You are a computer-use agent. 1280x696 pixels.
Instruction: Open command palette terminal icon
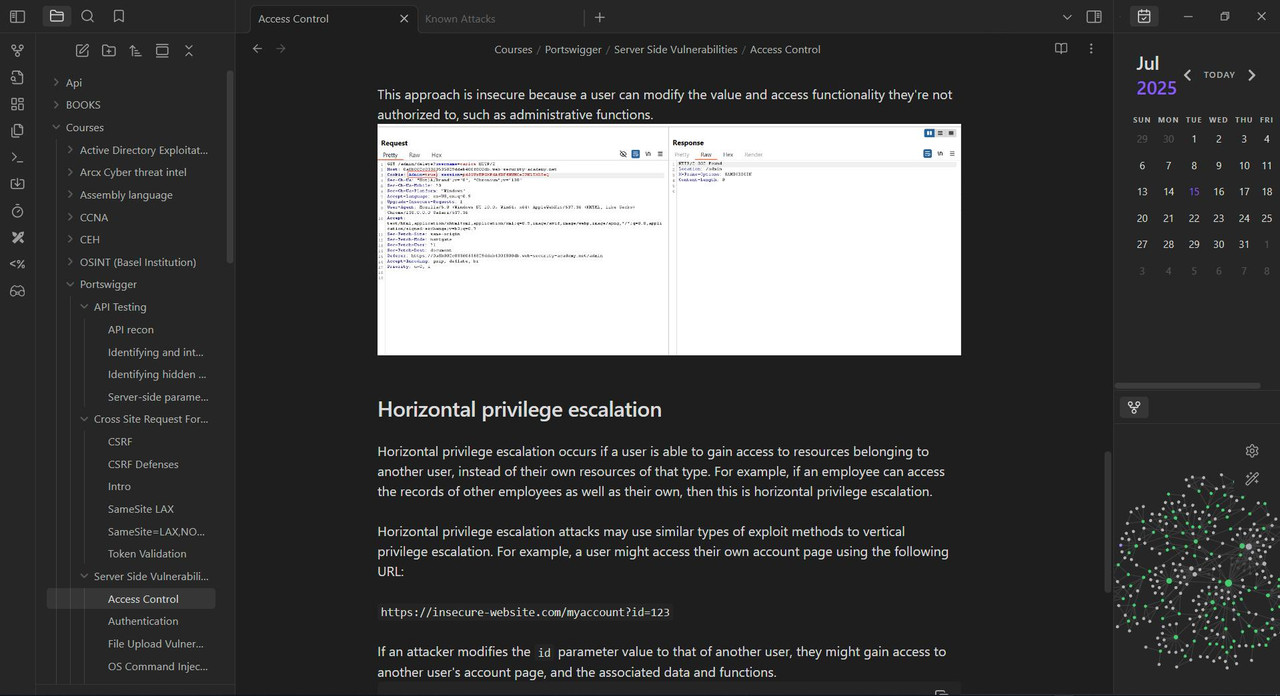(17, 157)
